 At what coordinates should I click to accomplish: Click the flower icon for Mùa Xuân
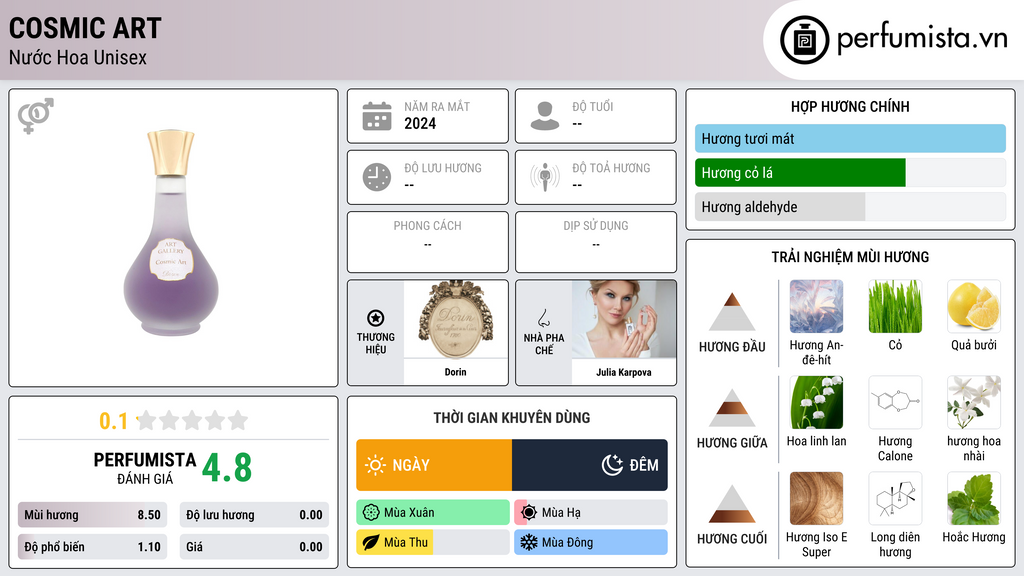click(x=371, y=512)
